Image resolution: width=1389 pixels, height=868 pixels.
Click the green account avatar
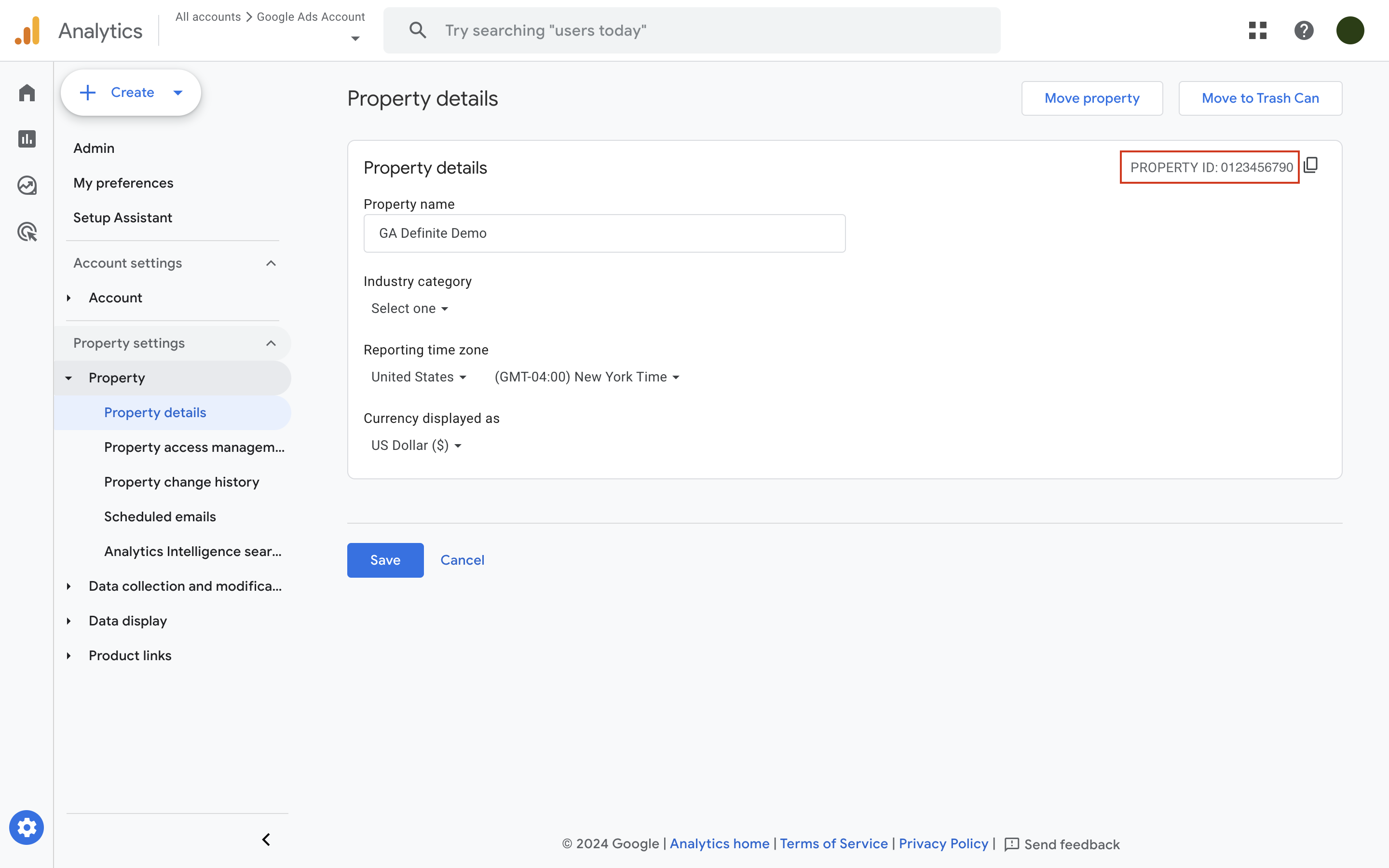pyautogui.click(x=1350, y=30)
